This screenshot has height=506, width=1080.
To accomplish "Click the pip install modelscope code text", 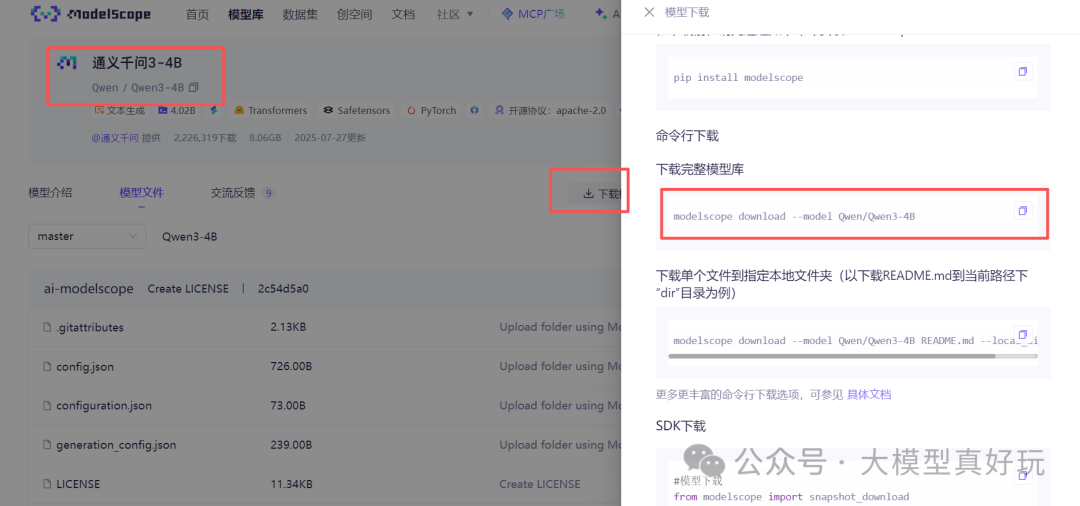I will click(x=738, y=77).
